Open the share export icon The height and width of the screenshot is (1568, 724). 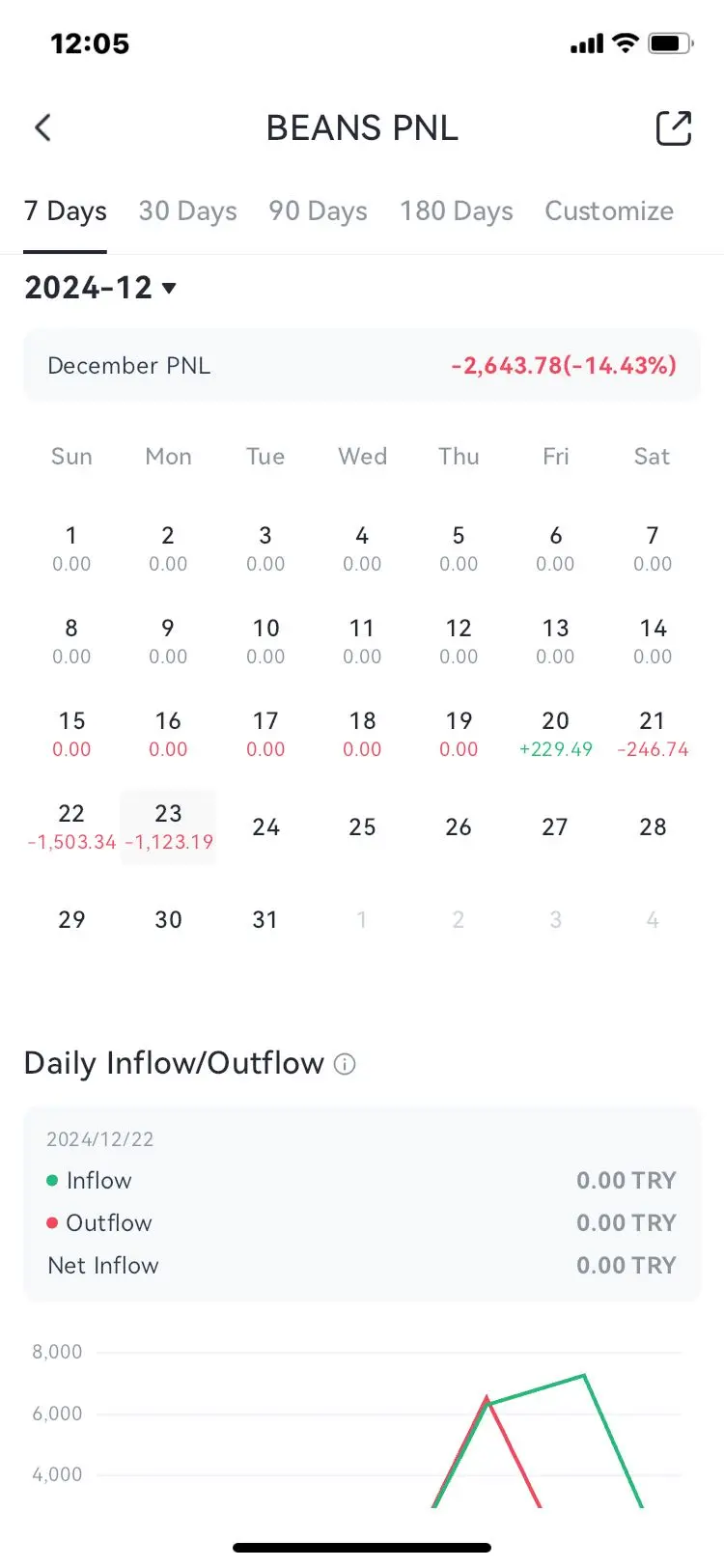click(674, 127)
